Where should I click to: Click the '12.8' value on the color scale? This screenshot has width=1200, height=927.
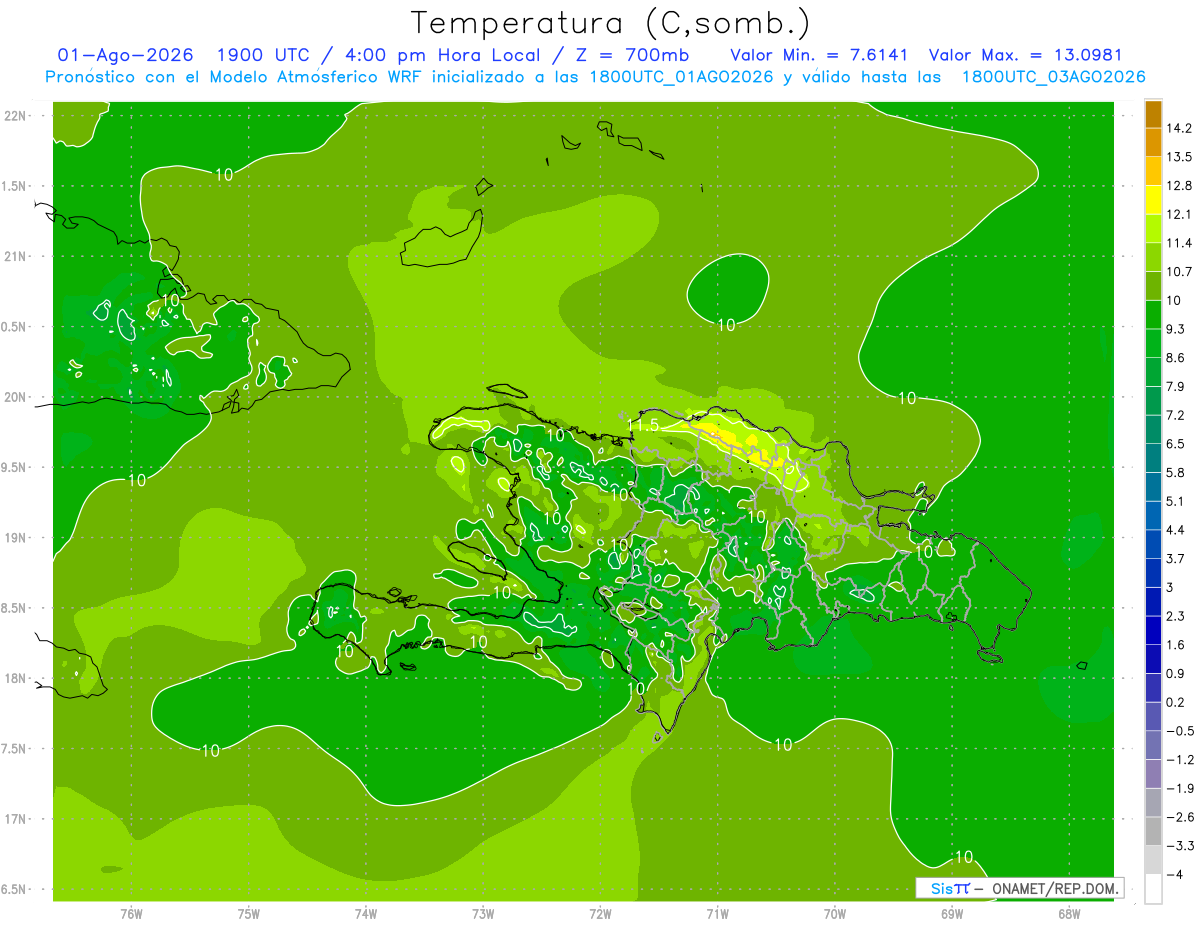[1178, 185]
